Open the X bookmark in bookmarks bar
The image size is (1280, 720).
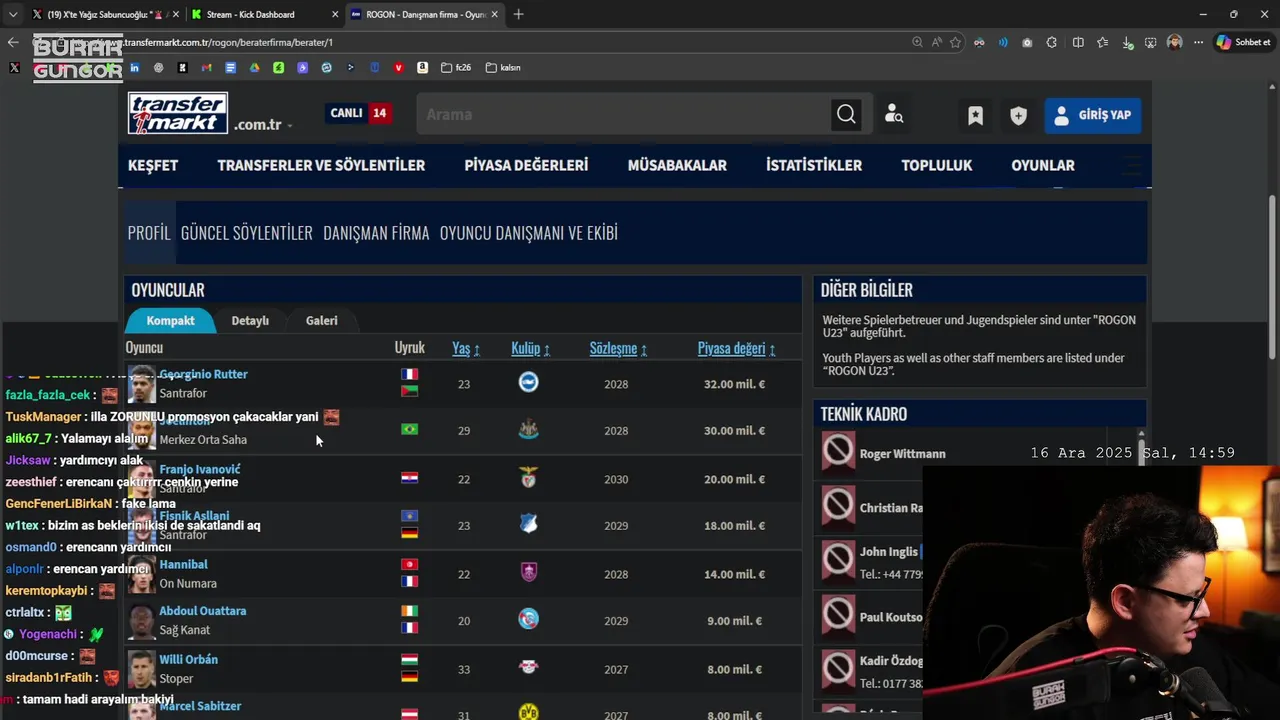[14, 68]
